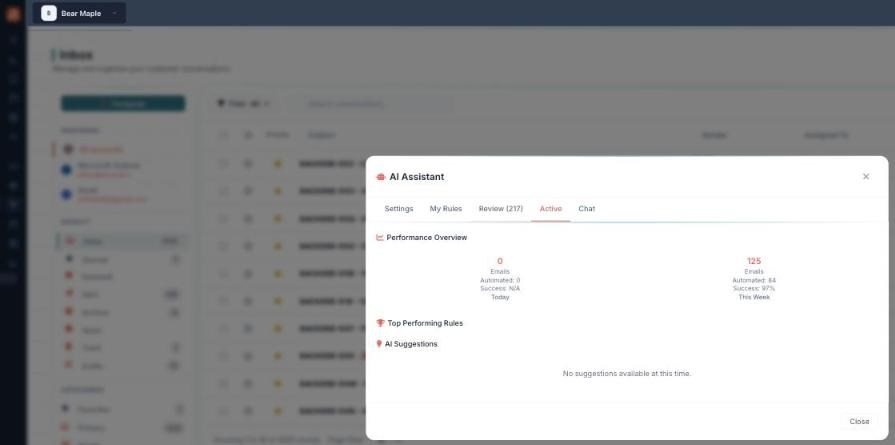Image resolution: width=895 pixels, height=445 pixels.
Task: Click today's email count of 0
Action: (x=500, y=261)
